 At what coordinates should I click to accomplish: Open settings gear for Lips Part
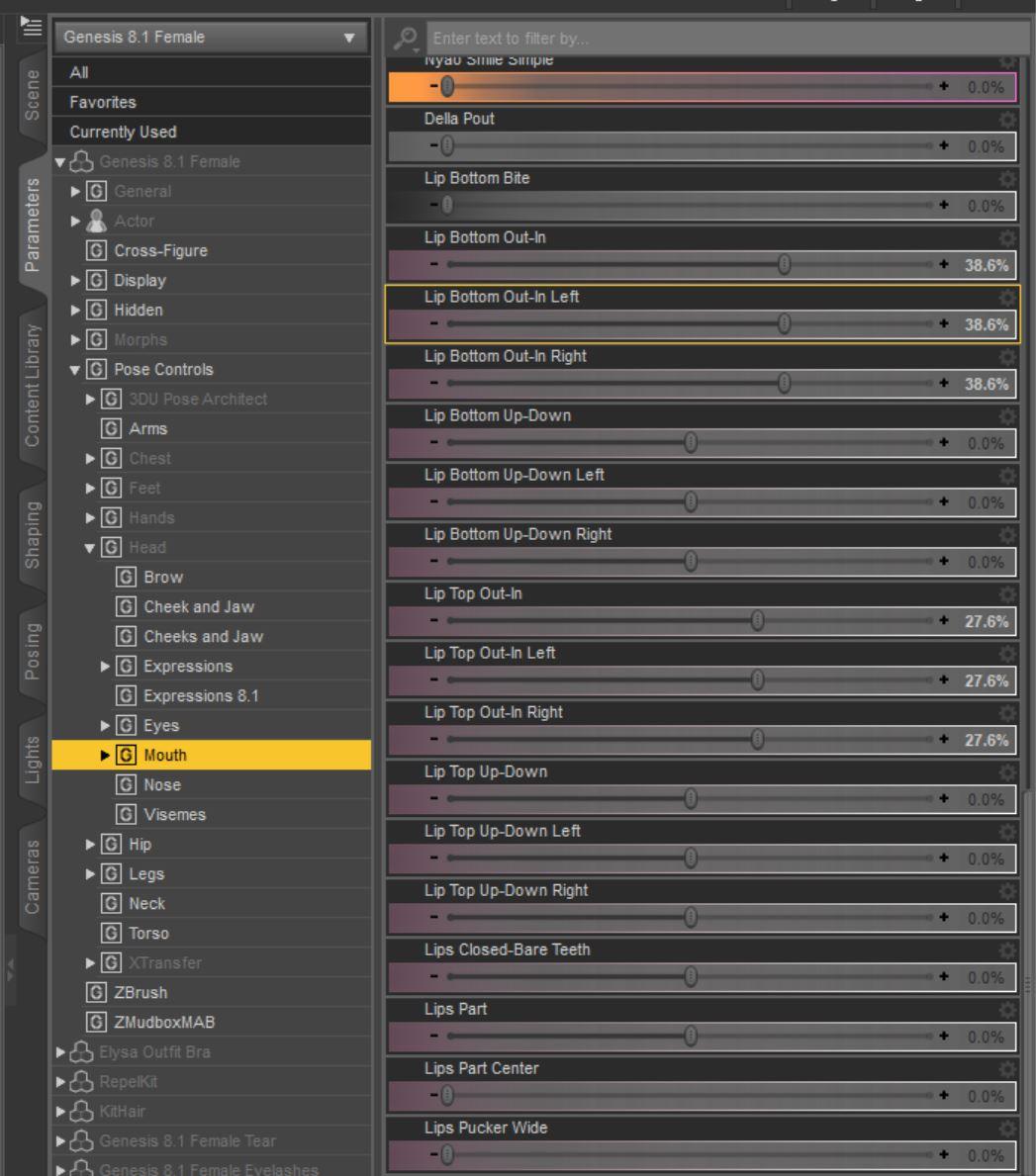1006,1010
